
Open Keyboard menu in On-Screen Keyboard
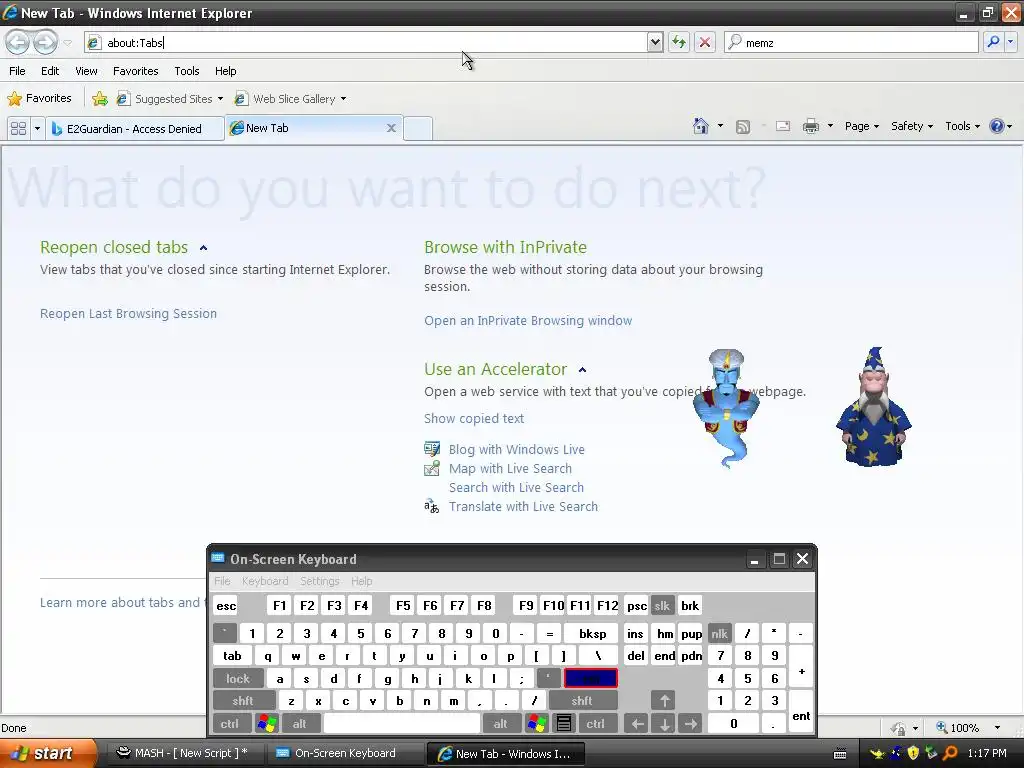coord(265,581)
